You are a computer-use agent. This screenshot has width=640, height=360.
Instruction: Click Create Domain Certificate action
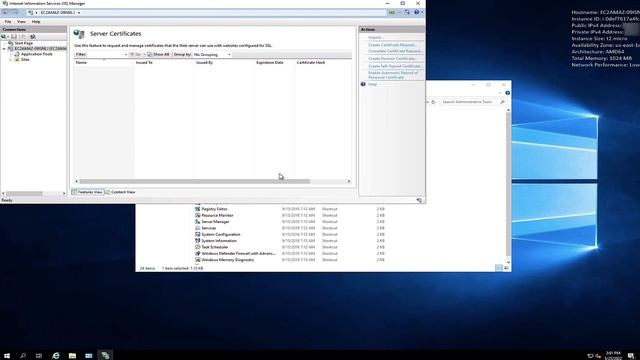tap(392, 59)
